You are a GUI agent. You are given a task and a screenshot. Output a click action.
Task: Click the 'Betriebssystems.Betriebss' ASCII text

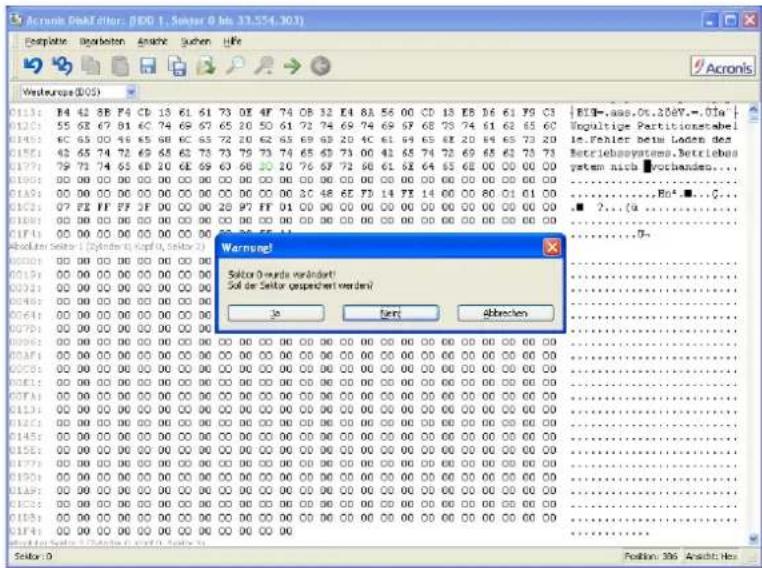tap(654, 153)
